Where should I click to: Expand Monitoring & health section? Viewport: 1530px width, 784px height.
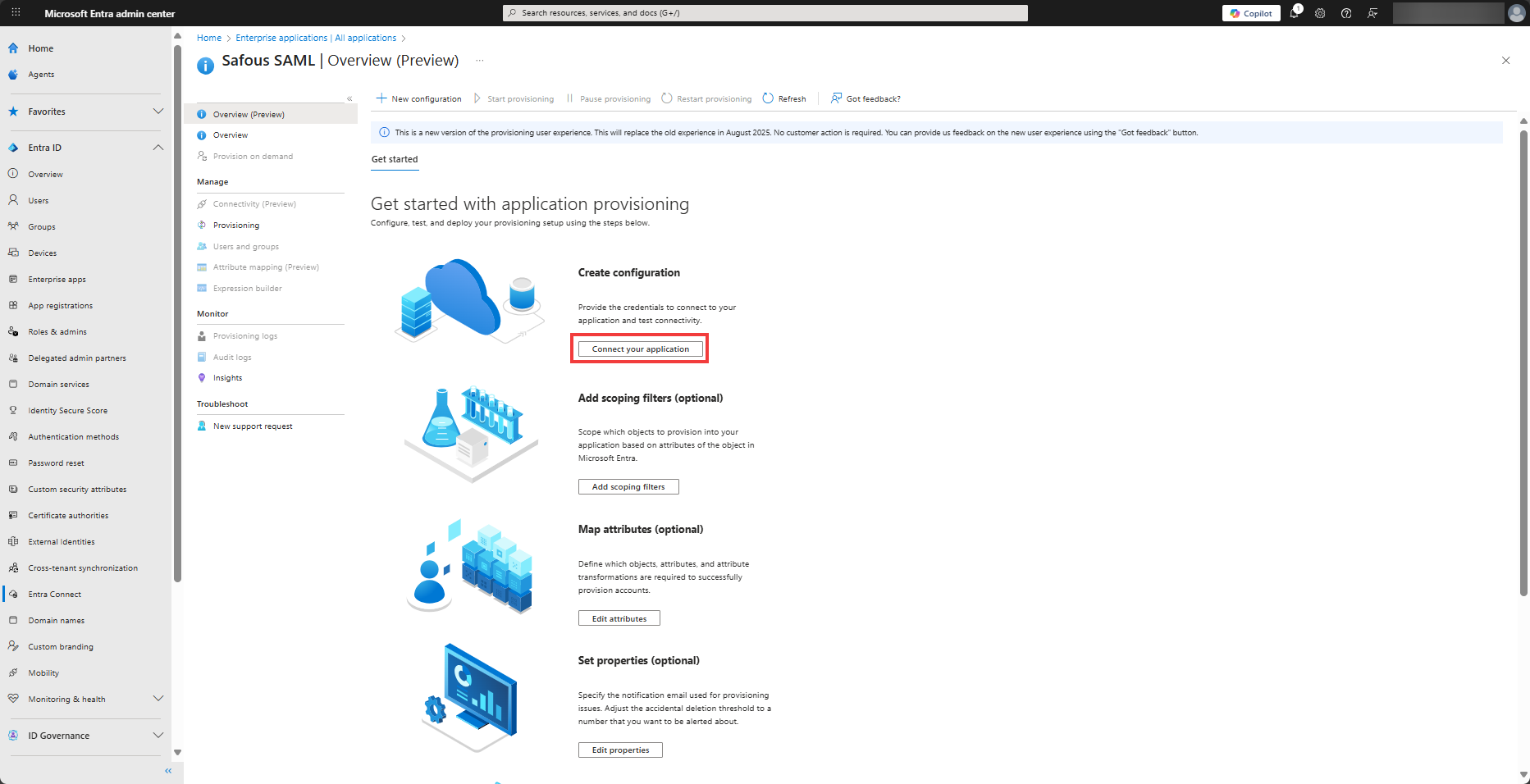pos(158,699)
